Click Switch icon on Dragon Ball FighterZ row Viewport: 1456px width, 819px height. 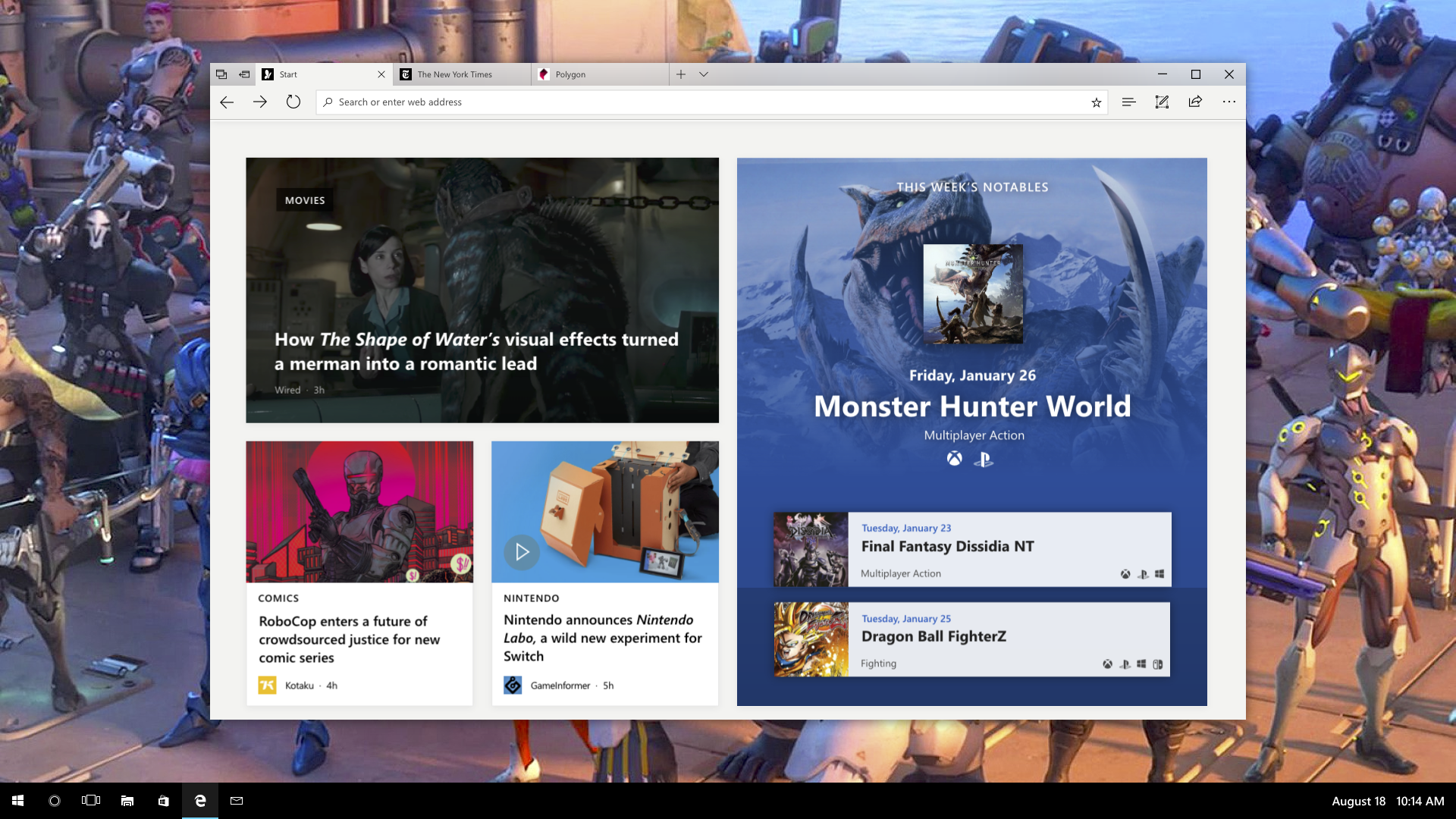1158,664
